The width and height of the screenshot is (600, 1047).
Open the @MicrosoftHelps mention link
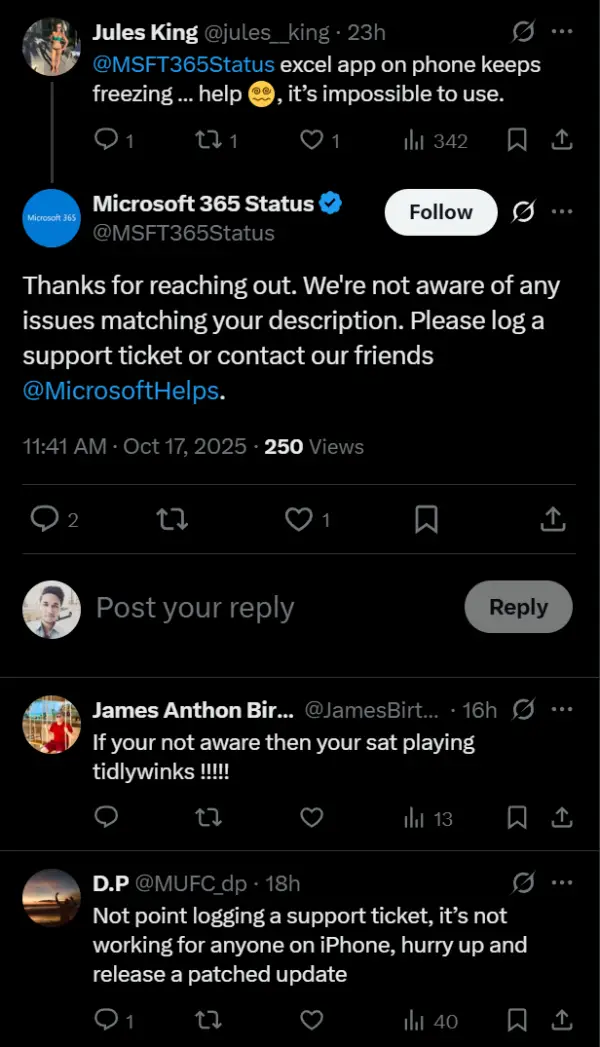pos(120,390)
